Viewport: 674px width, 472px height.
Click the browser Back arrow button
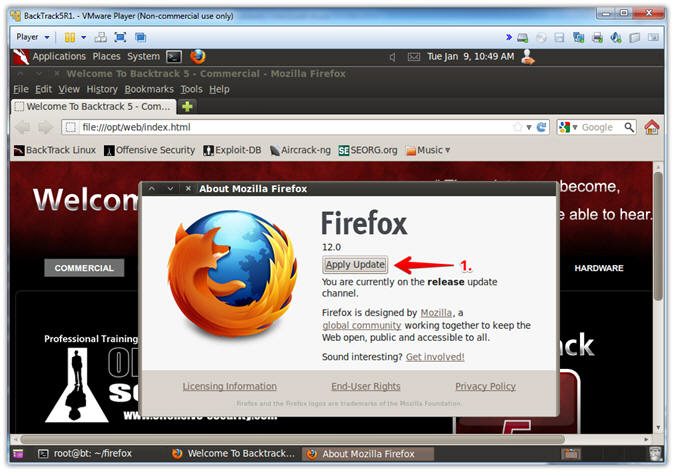click(x=23, y=127)
